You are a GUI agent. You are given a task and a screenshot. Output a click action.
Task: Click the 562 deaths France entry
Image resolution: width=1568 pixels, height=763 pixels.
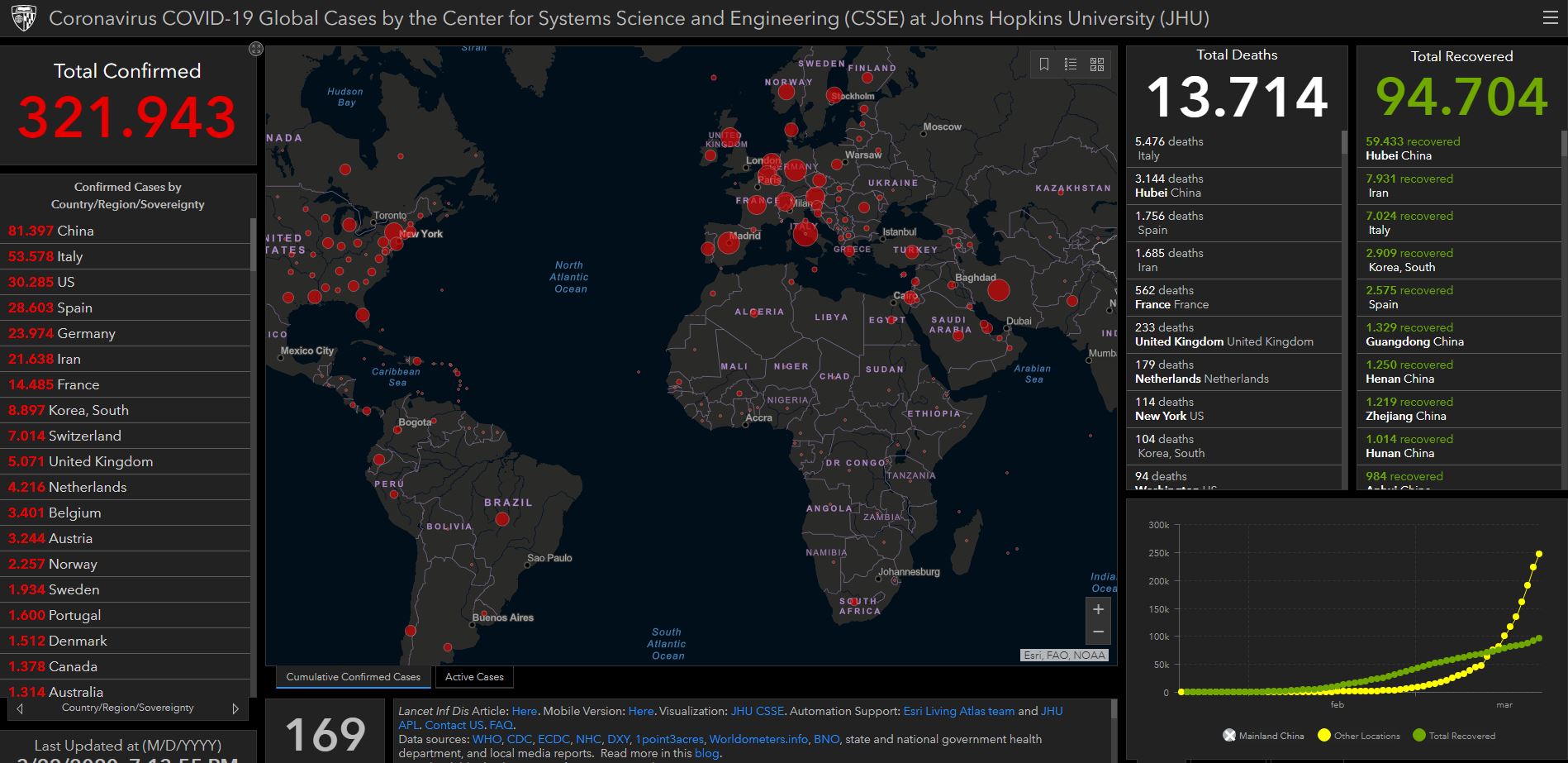[1233, 298]
